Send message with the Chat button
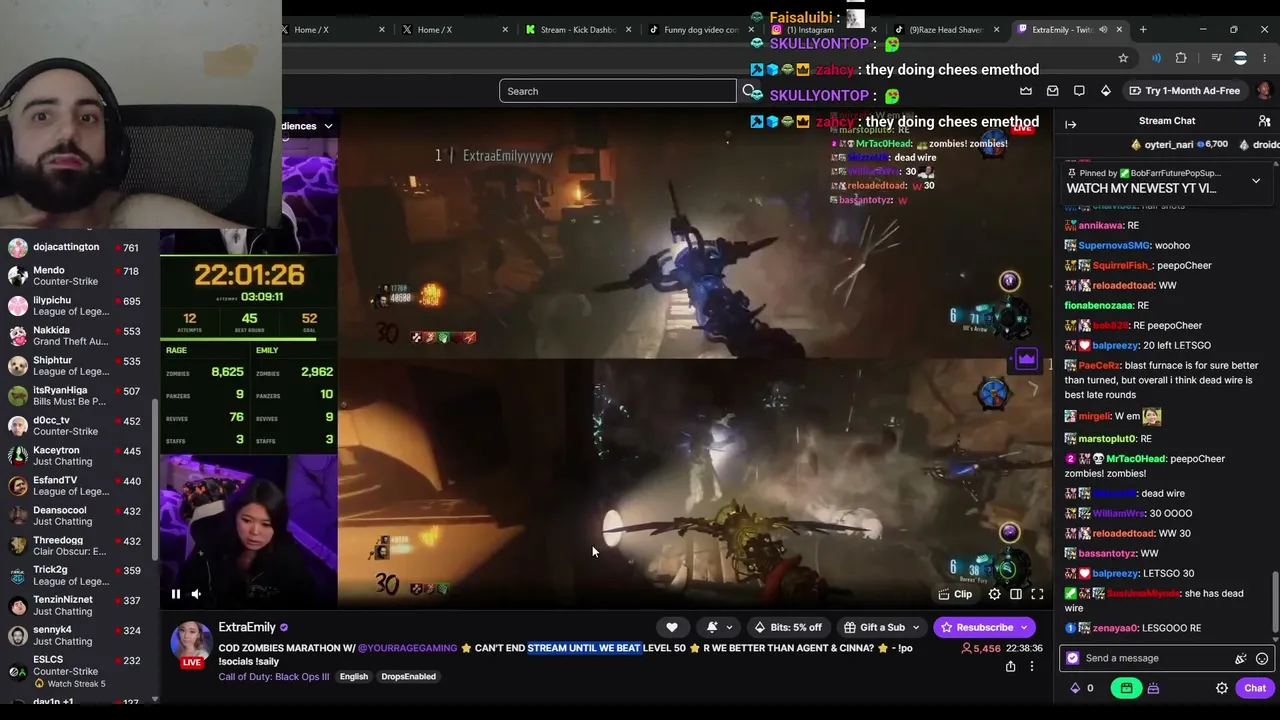Screen dimensions: 1280x720 1255,688
